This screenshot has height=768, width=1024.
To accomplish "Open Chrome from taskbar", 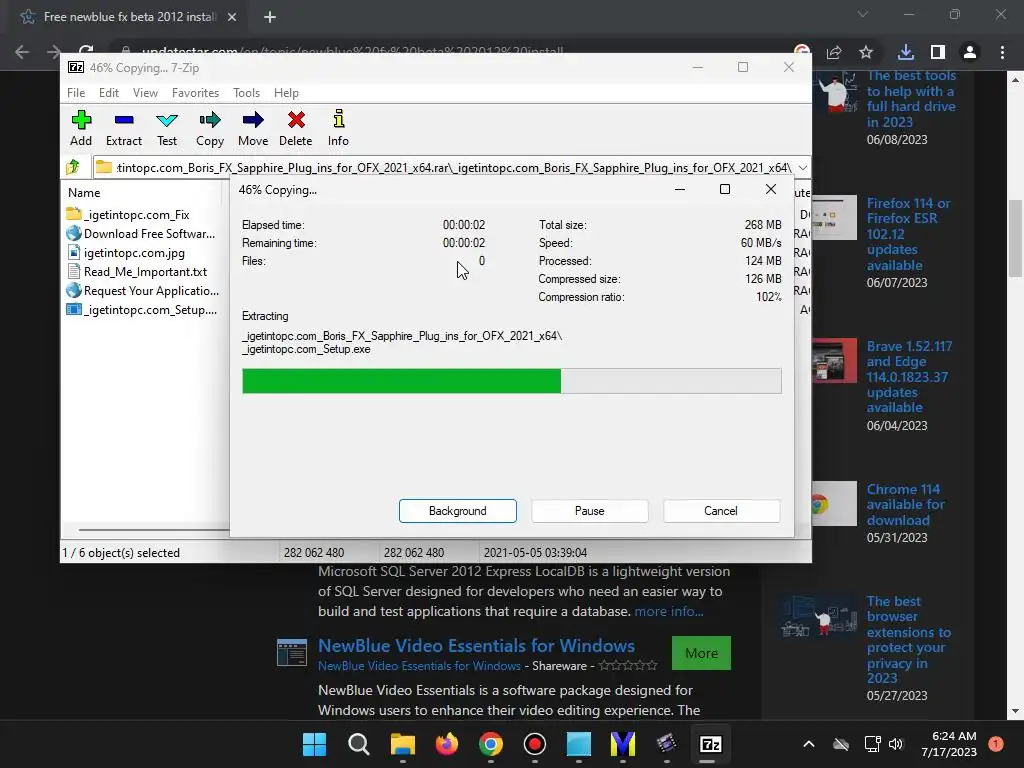I will (490, 744).
